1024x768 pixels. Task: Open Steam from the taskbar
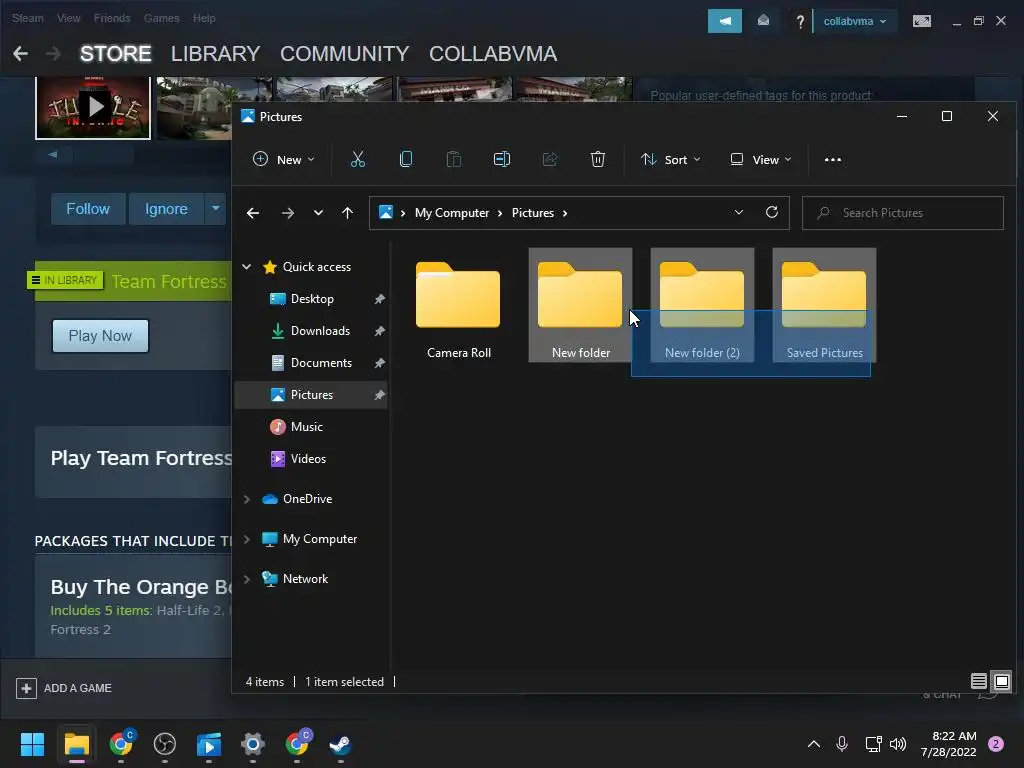pyautogui.click(x=340, y=744)
